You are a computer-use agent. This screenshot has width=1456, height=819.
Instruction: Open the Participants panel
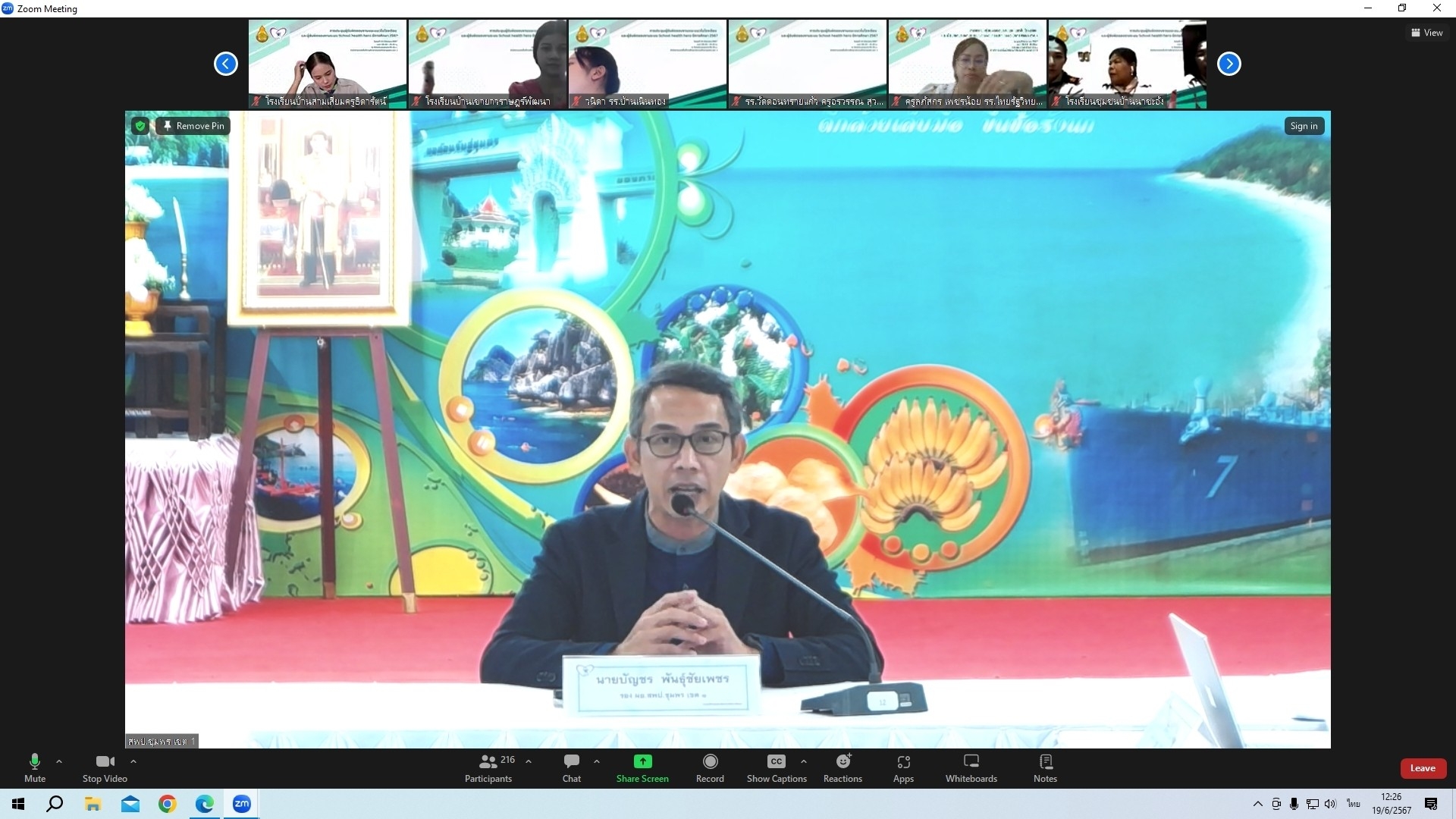[489, 767]
